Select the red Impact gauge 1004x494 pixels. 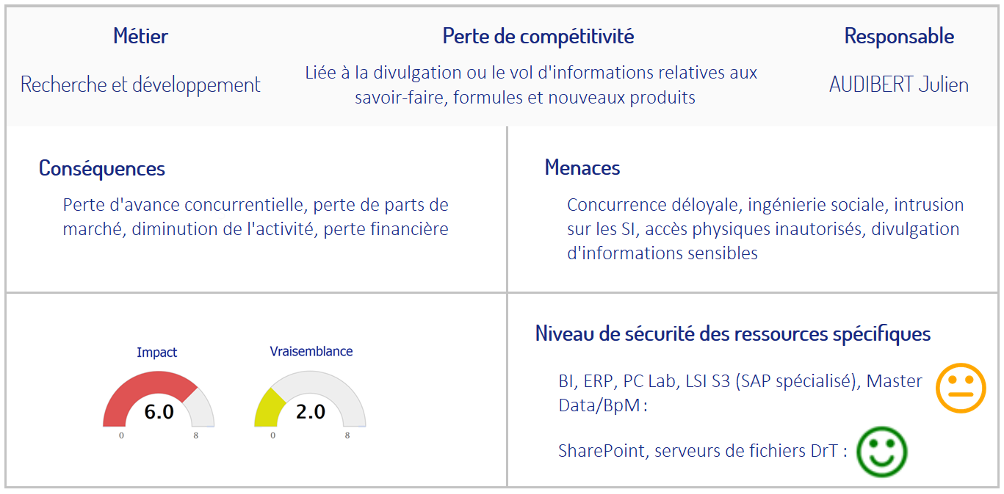coord(159,398)
